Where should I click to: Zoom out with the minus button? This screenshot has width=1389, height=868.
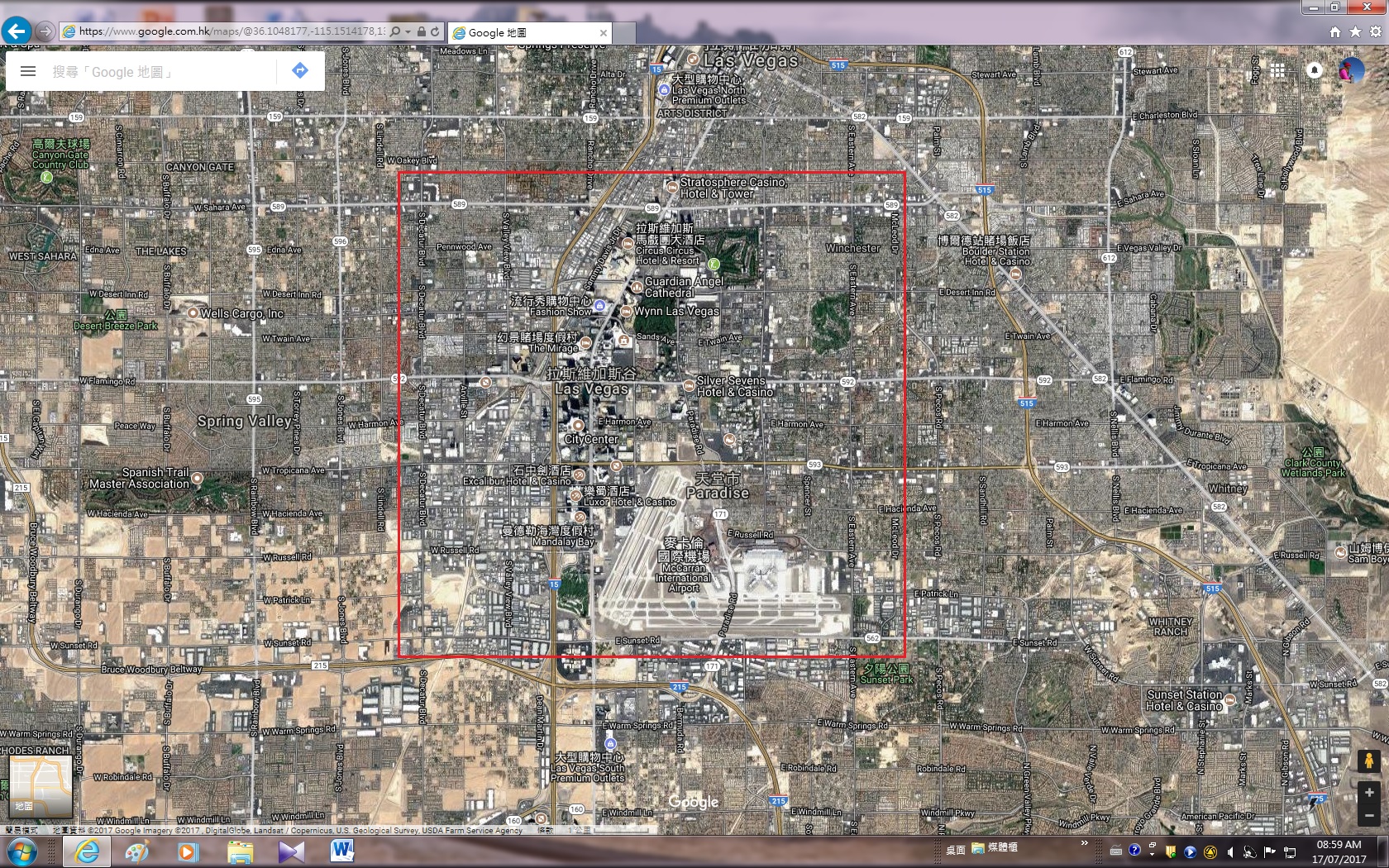1369,814
